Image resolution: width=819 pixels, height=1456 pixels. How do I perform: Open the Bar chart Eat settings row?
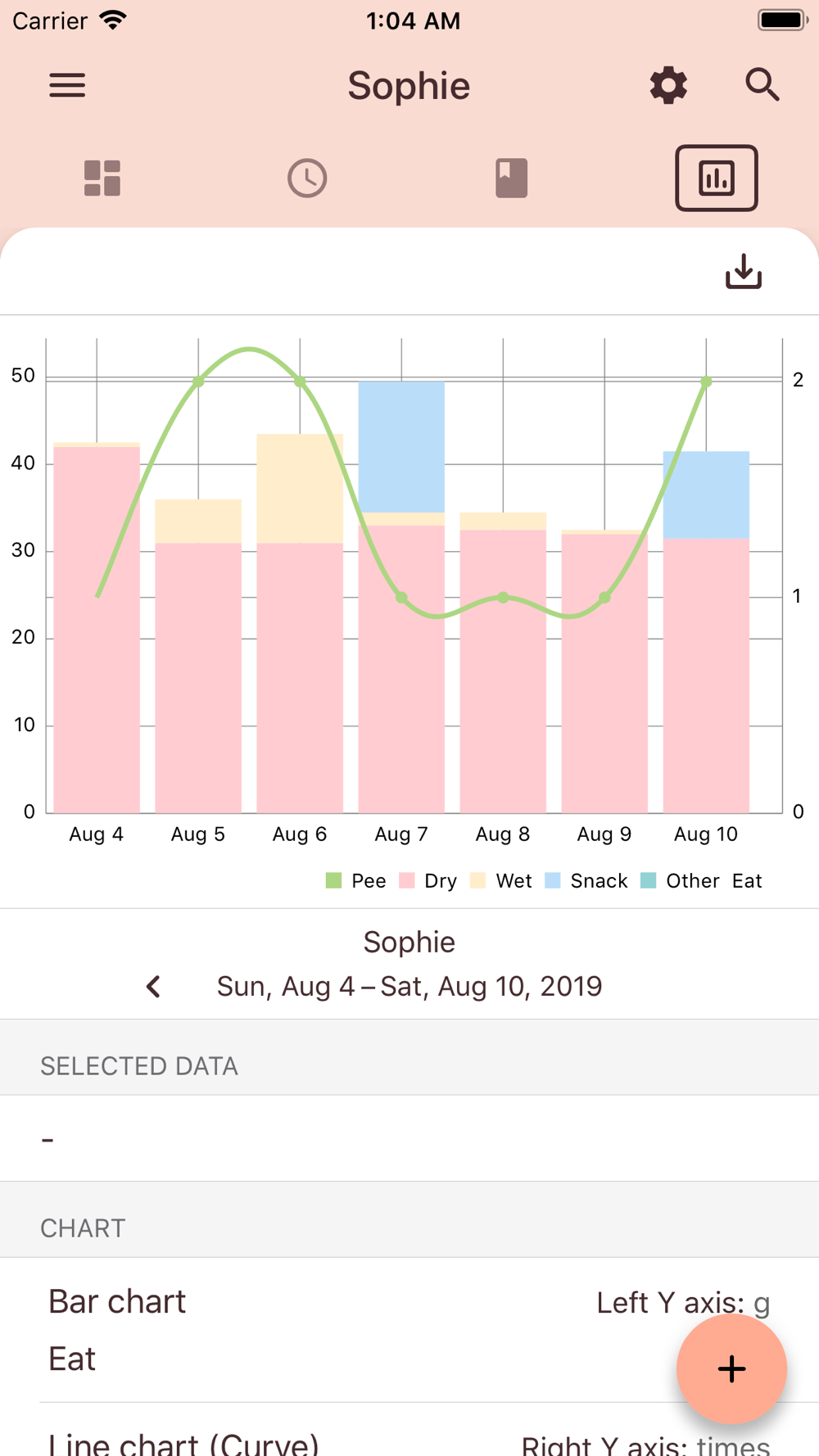[x=328, y=1330]
